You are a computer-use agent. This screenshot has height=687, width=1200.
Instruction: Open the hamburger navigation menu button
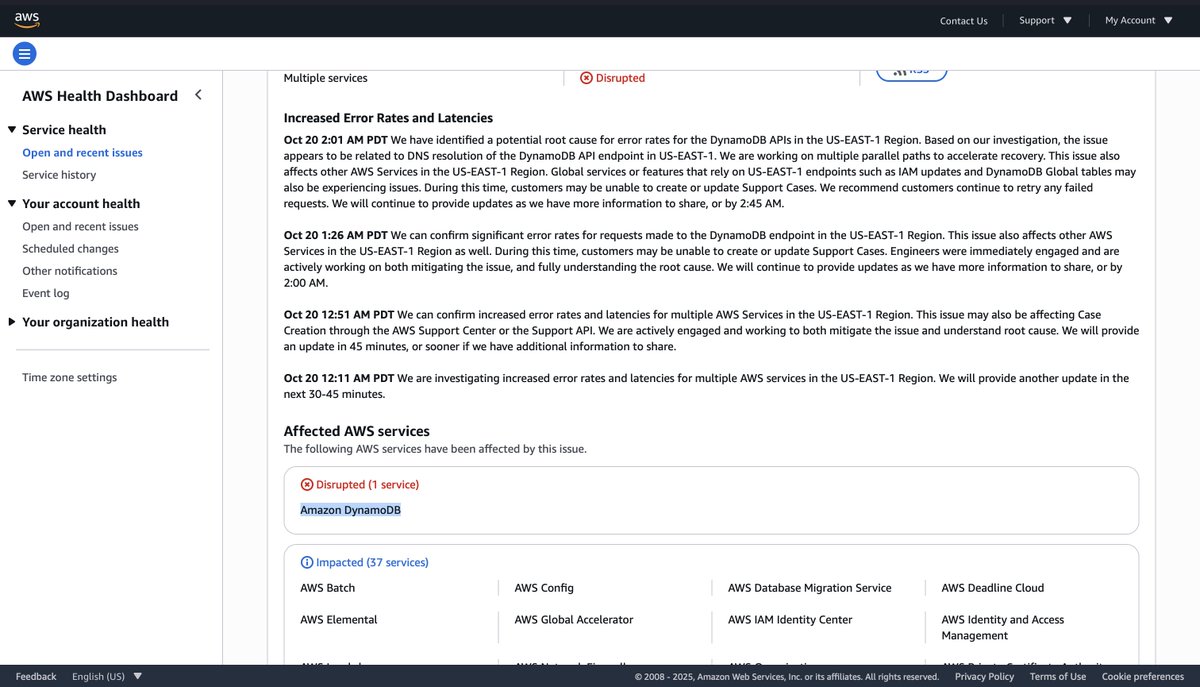tap(25, 53)
